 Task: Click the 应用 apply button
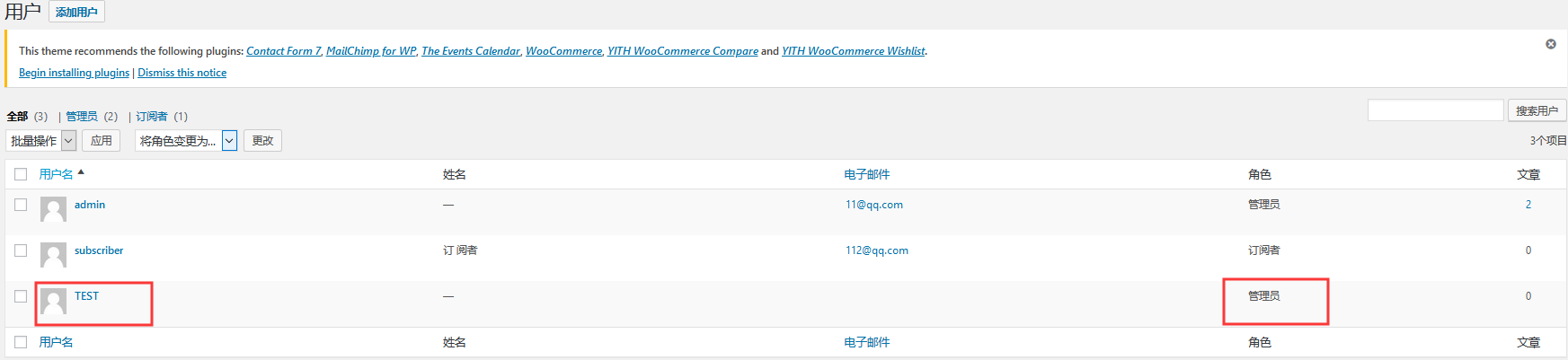[x=102, y=141]
